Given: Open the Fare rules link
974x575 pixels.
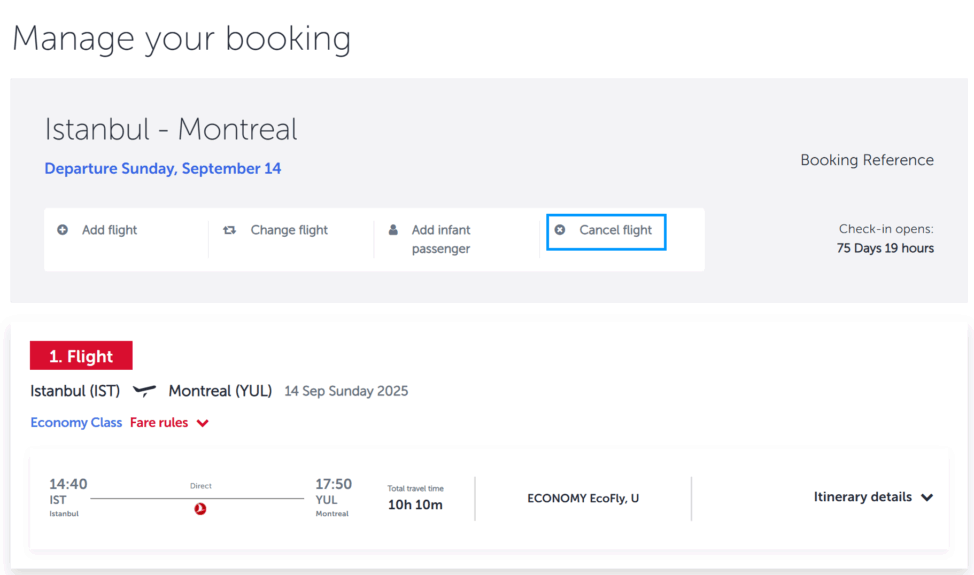Looking at the screenshot, I should click(159, 422).
